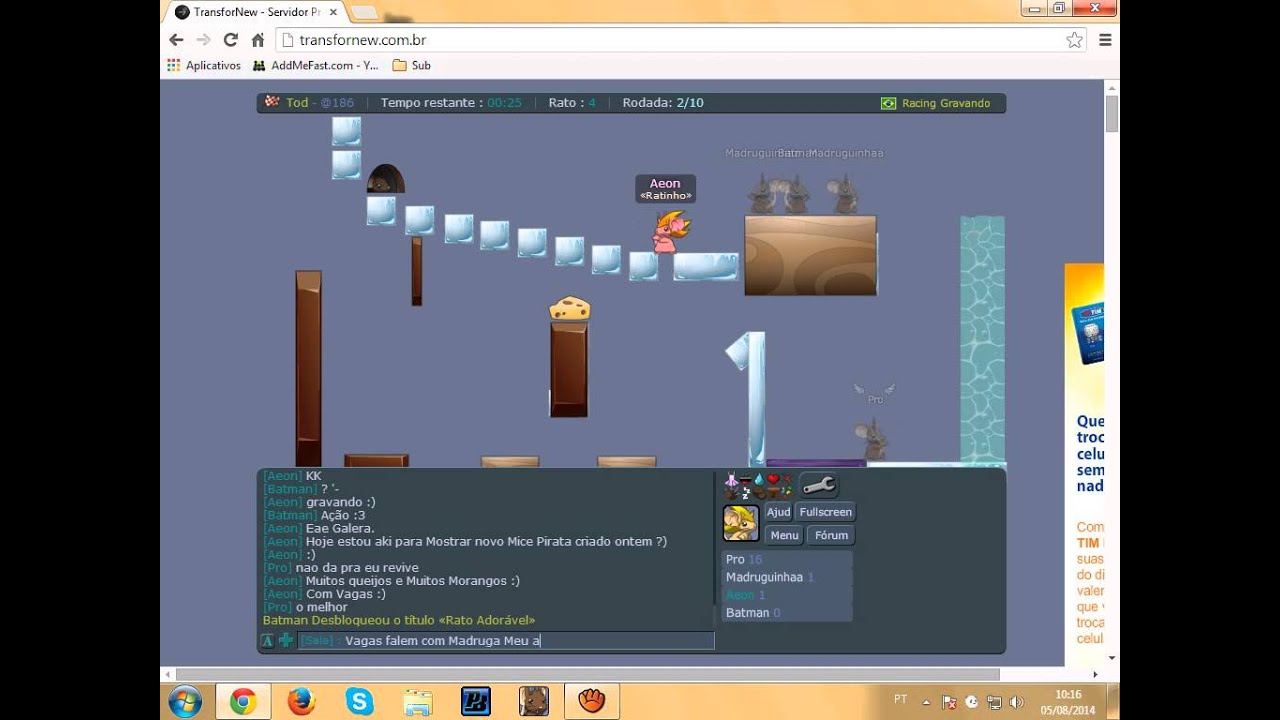The height and width of the screenshot is (720, 1280).
Task: Show hidden tray icons arrow
Action: 926,702
